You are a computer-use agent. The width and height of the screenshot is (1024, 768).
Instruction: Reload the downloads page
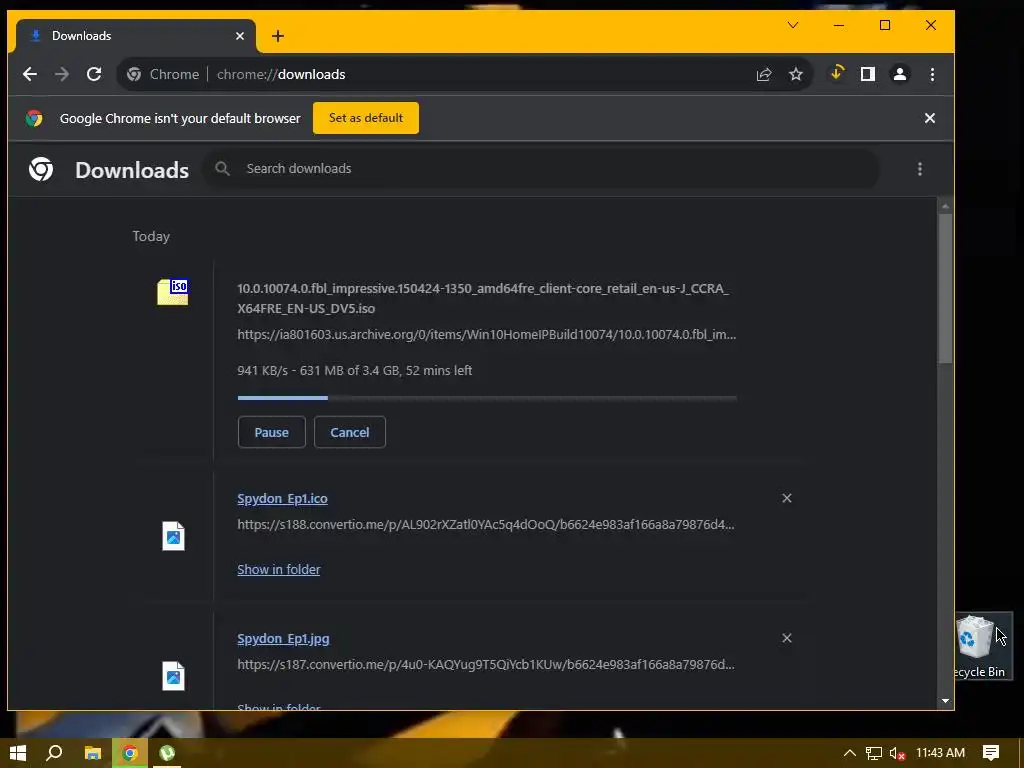pyautogui.click(x=94, y=74)
